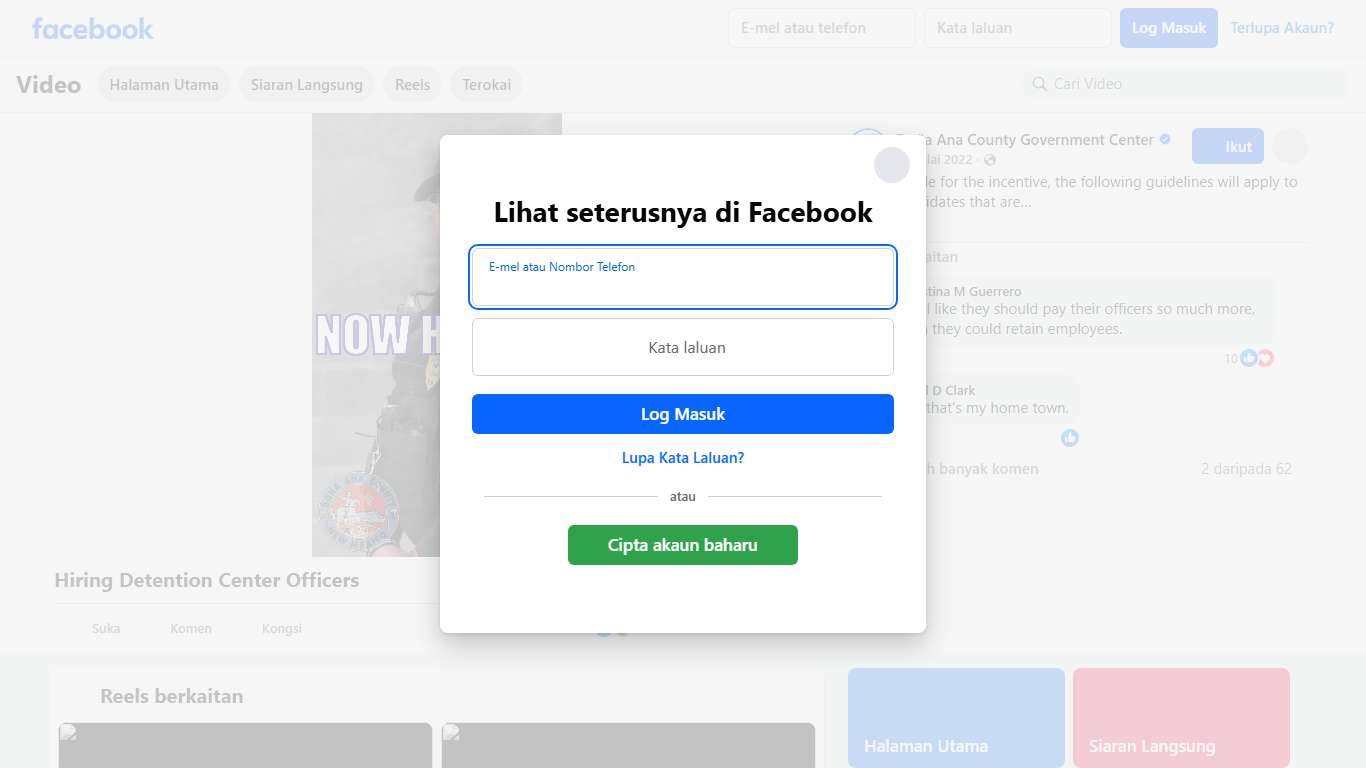Focus the Kata laluan field in dialog
This screenshot has width=1366, height=768.
coord(683,347)
